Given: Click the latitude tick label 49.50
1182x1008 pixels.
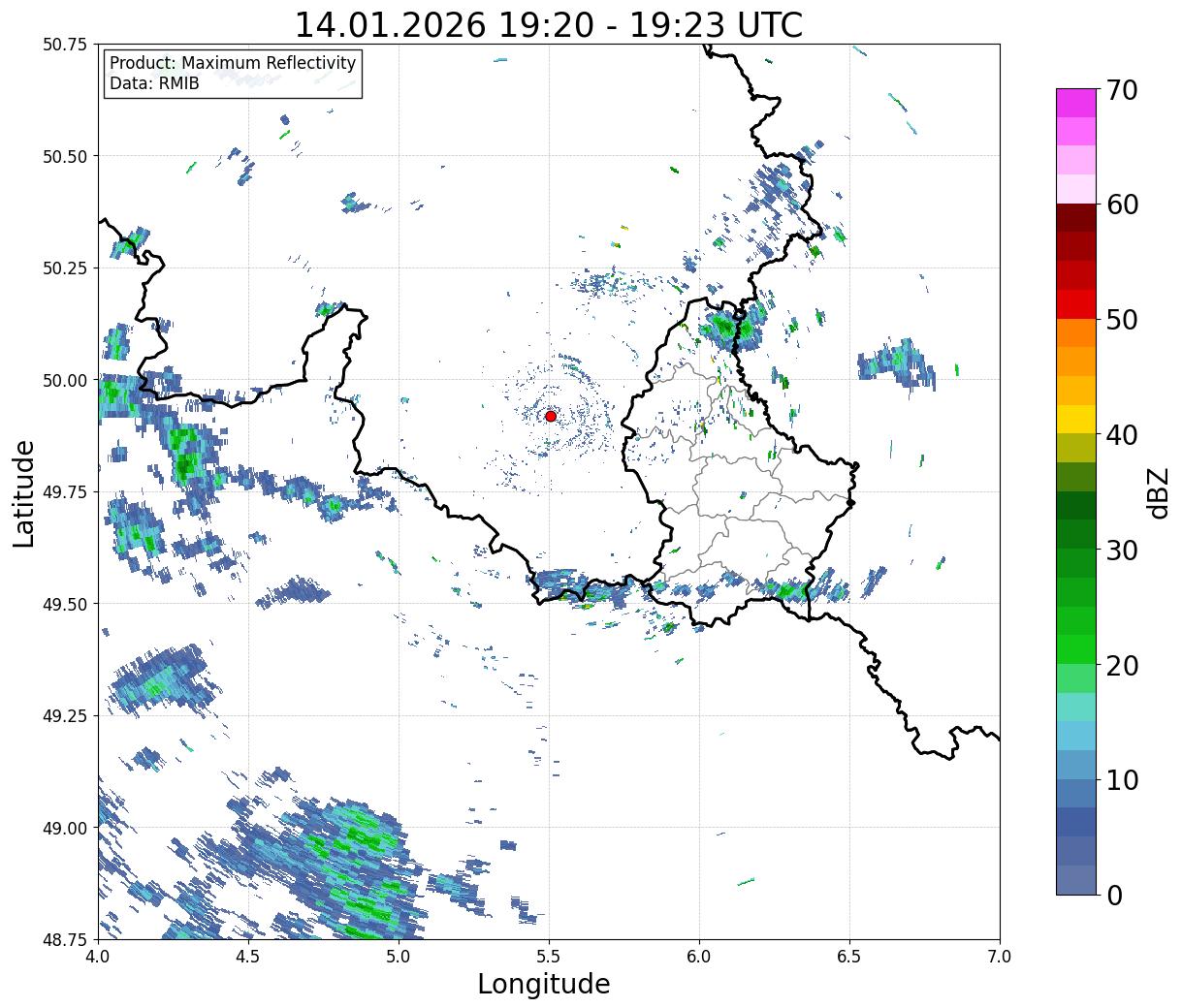Looking at the screenshot, I should point(65,604).
